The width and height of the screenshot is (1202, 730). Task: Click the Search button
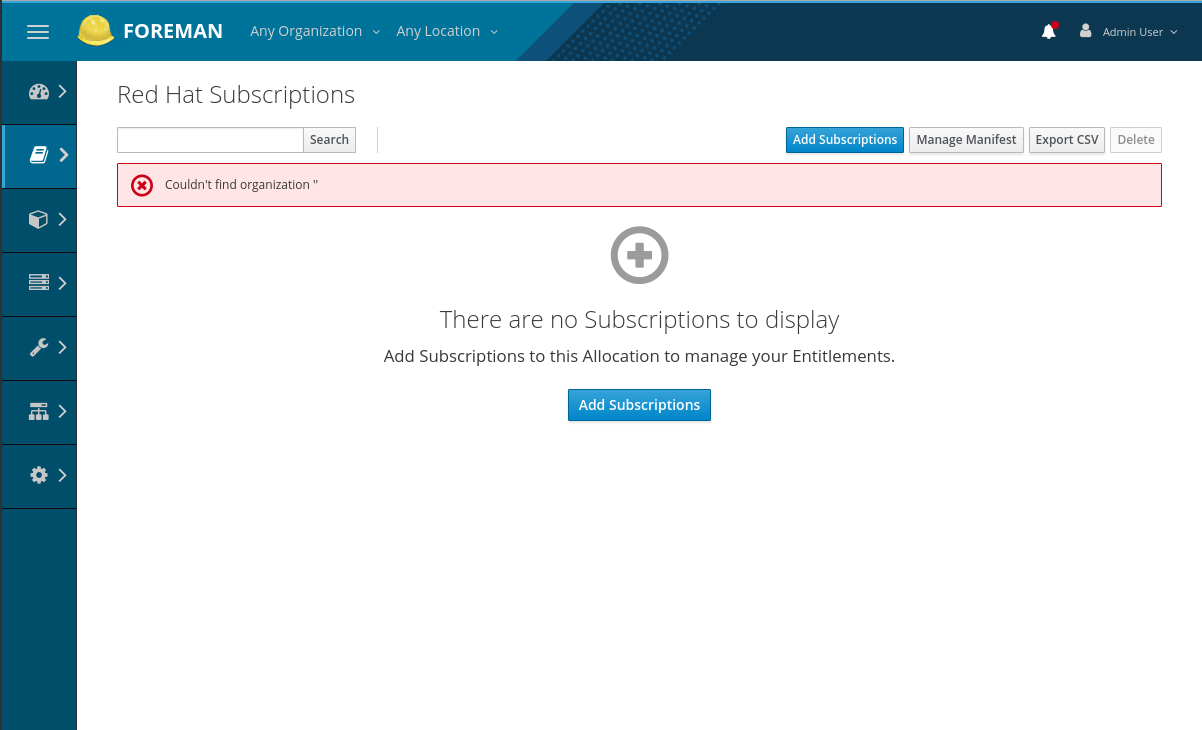329,140
